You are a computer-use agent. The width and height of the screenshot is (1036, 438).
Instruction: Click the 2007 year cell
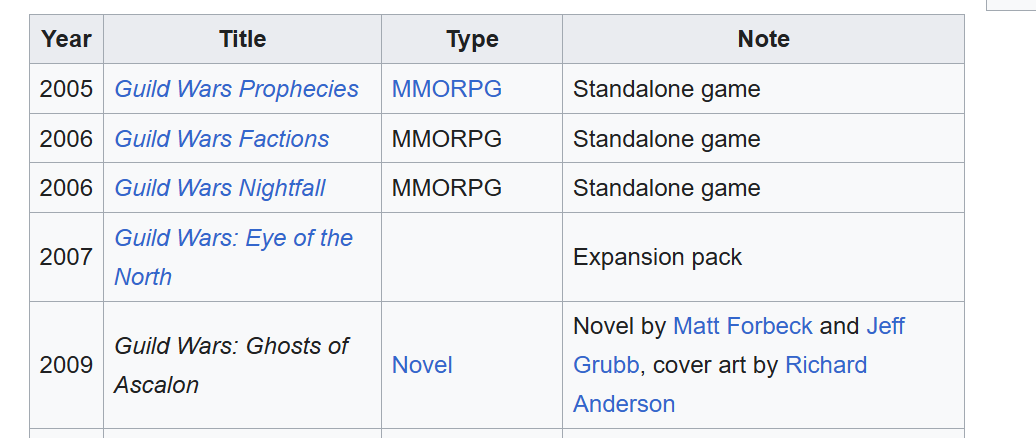coord(66,257)
